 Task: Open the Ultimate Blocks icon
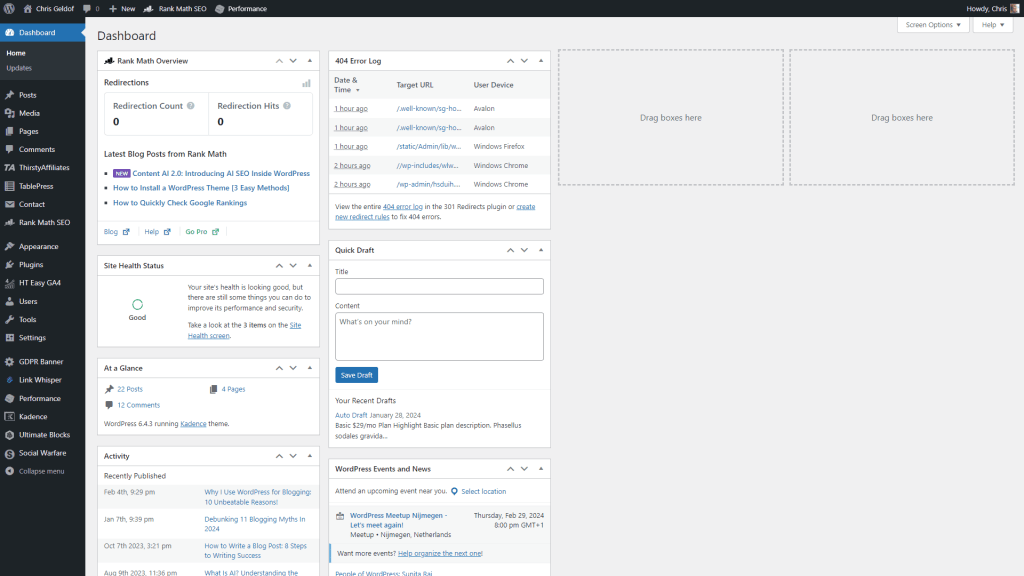tap(10, 434)
